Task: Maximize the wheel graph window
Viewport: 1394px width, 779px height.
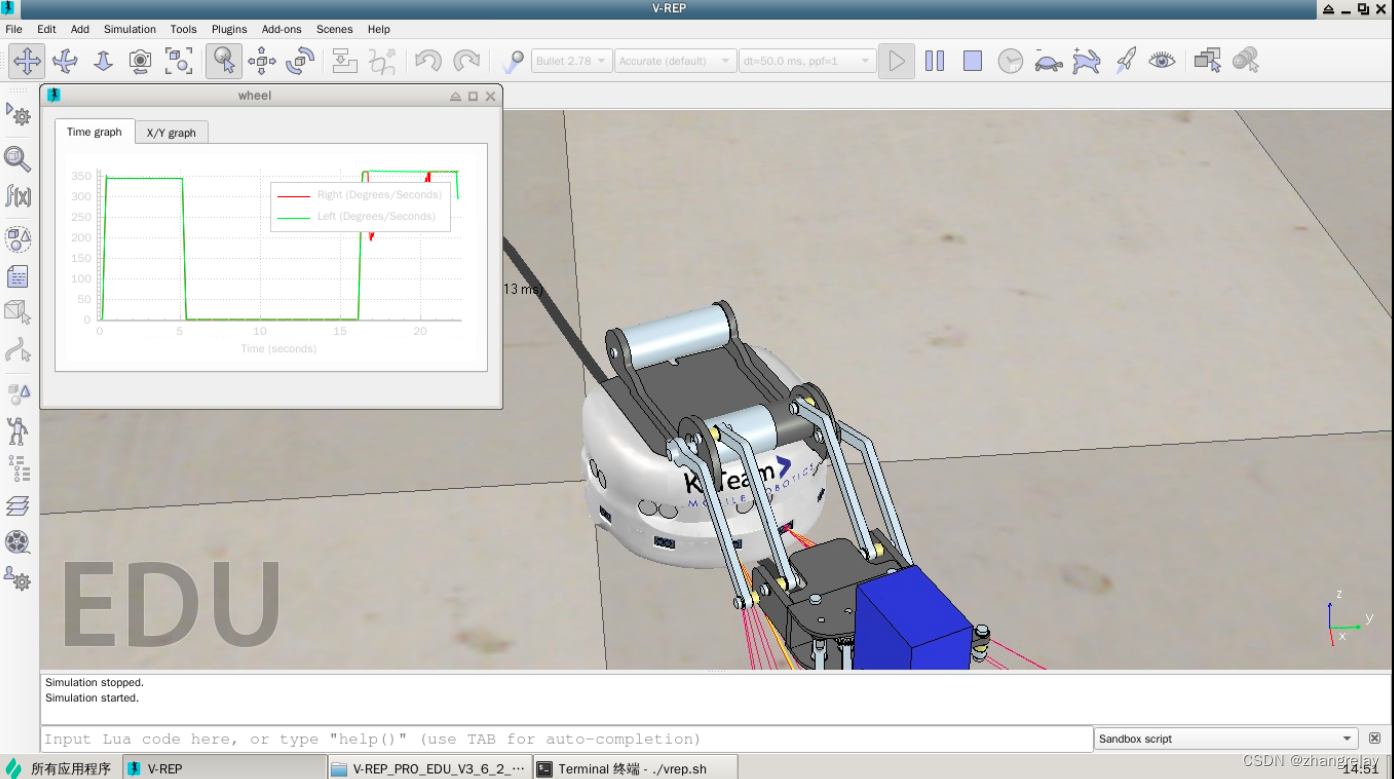Action: tap(473, 96)
